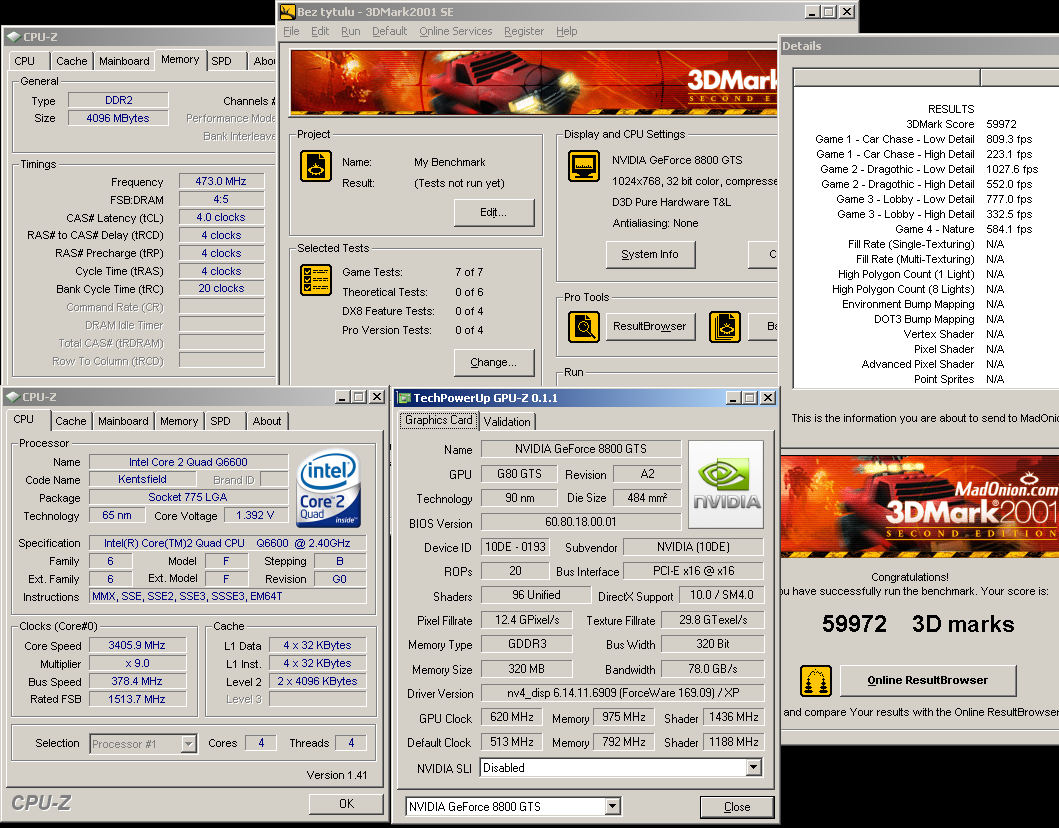Open the Register menu in 3DMark2001

point(524,31)
